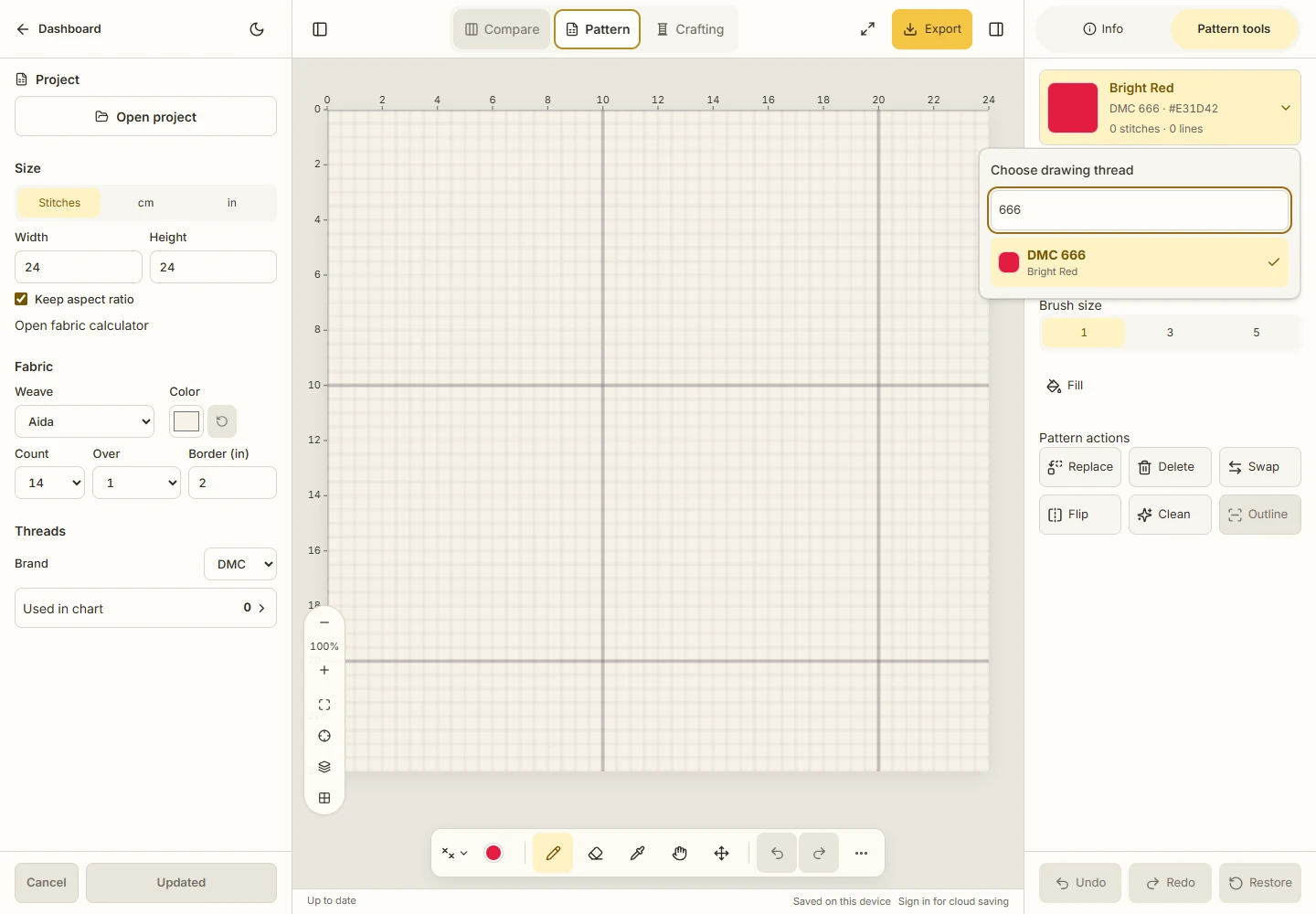The image size is (1316, 914).
Task: Click the fit-to-screen icon
Action: [324, 705]
